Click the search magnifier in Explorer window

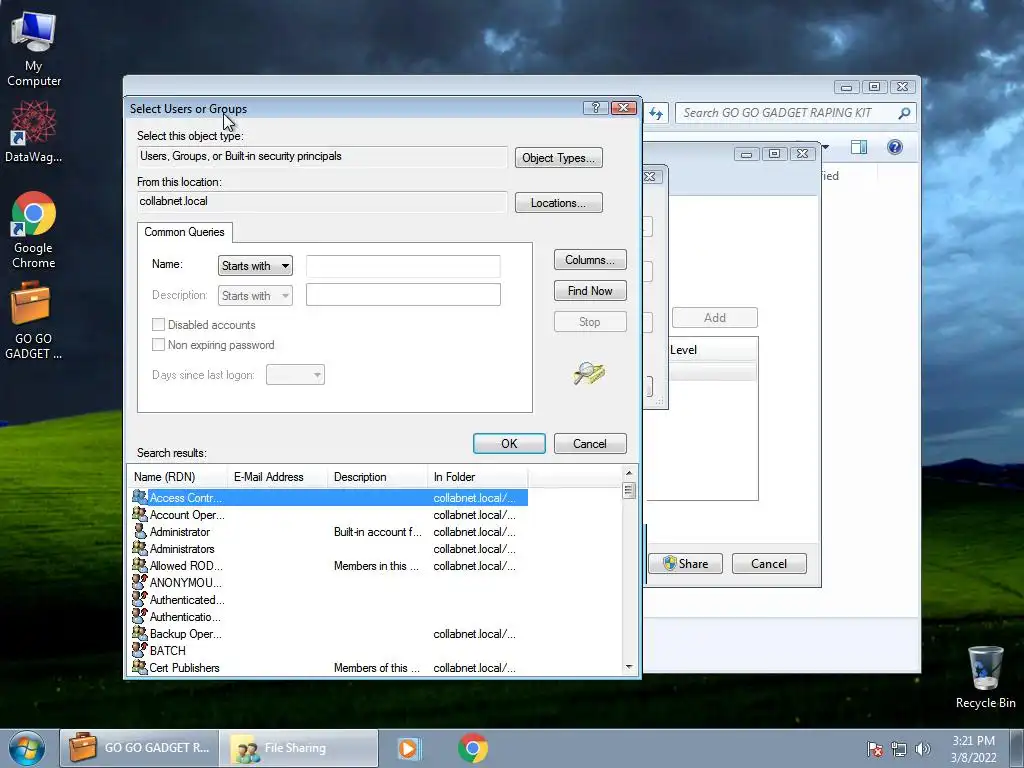click(x=904, y=113)
